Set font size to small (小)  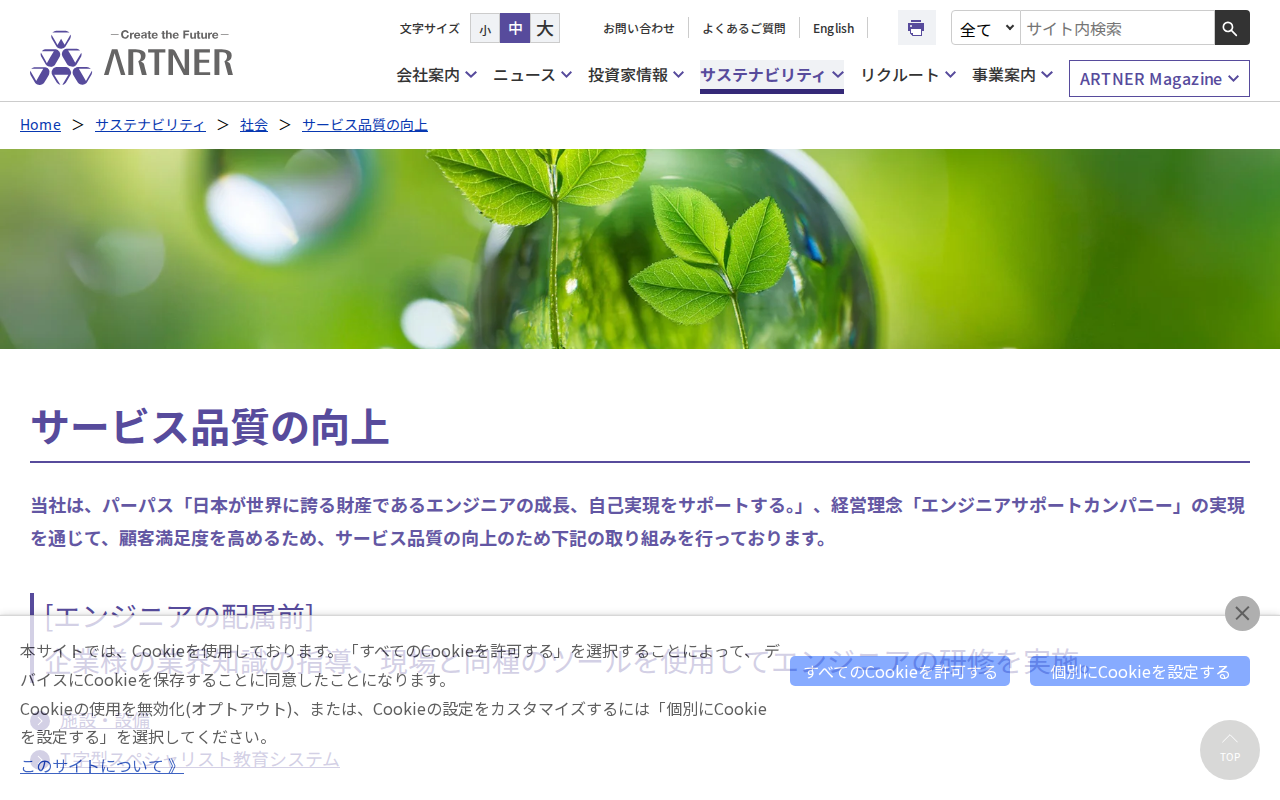[485, 28]
